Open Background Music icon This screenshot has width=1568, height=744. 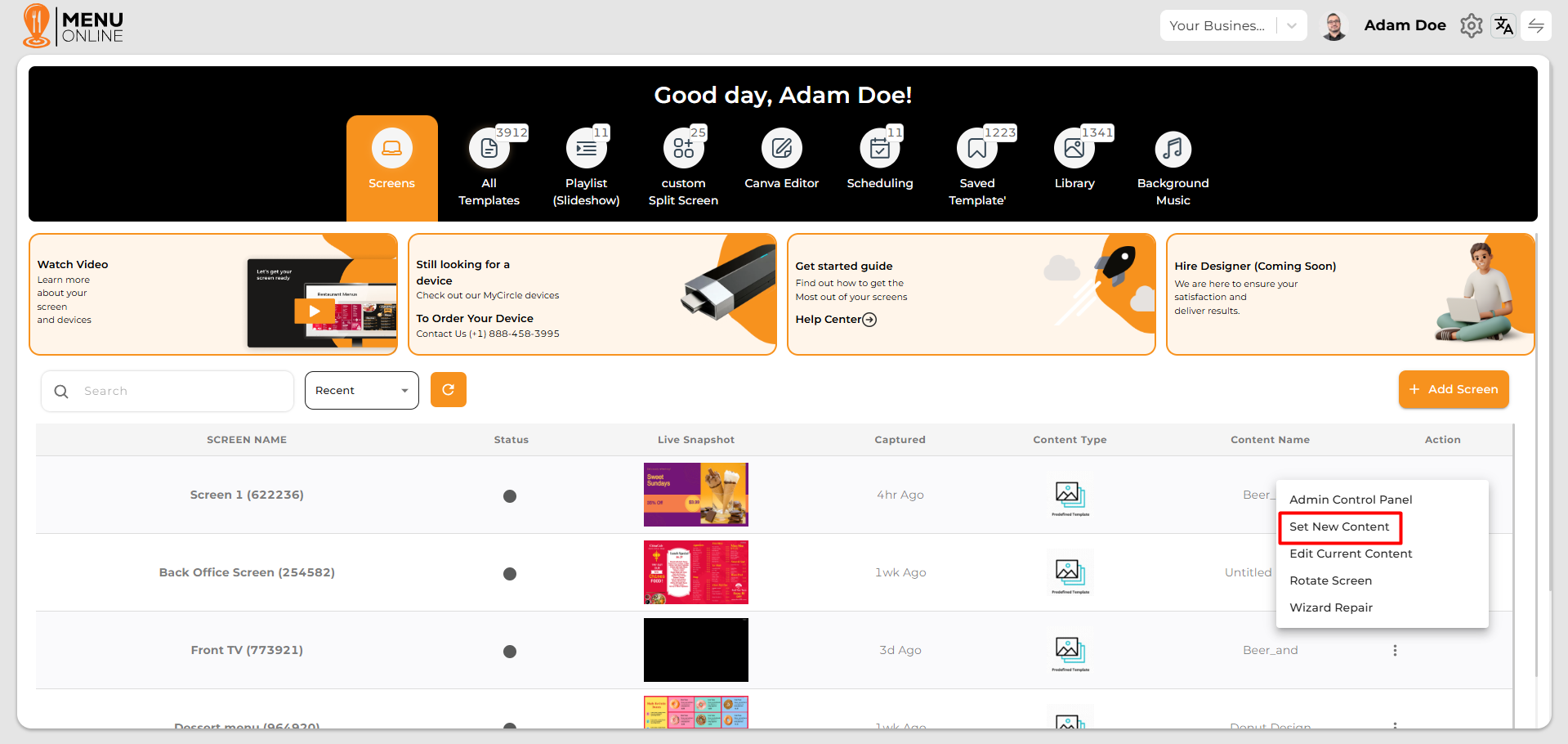[x=1173, y=149]
